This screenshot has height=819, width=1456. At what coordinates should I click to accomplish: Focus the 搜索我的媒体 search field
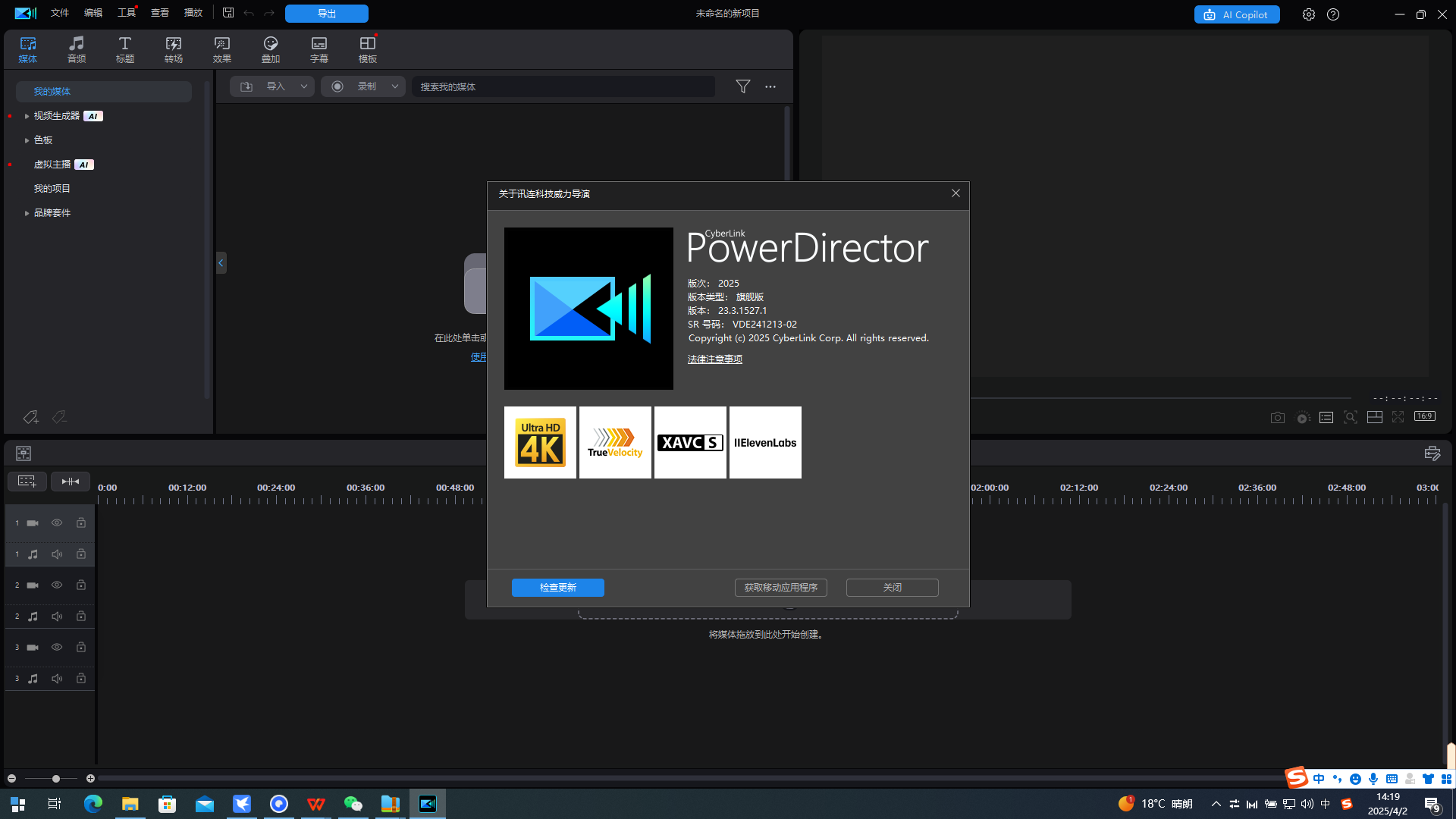pos(563,86)
